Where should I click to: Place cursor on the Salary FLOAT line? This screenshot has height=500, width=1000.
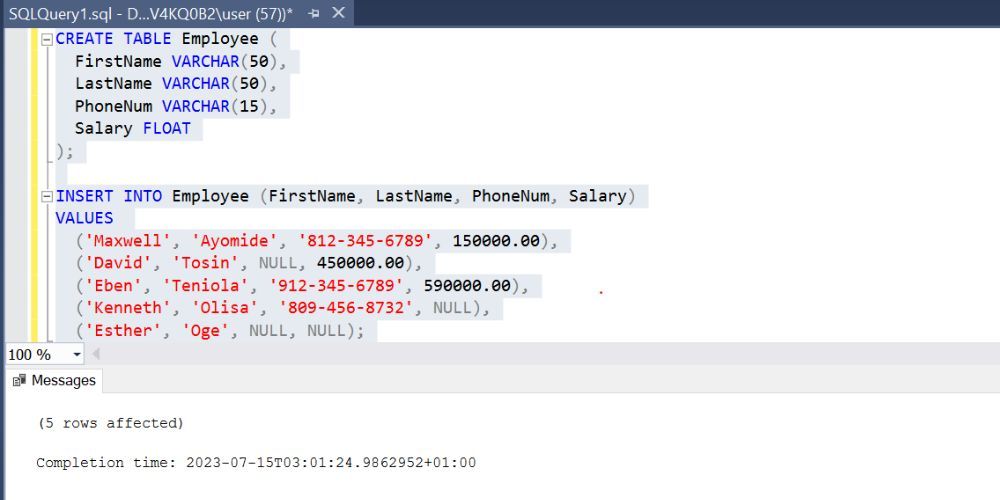pos(132,128)
